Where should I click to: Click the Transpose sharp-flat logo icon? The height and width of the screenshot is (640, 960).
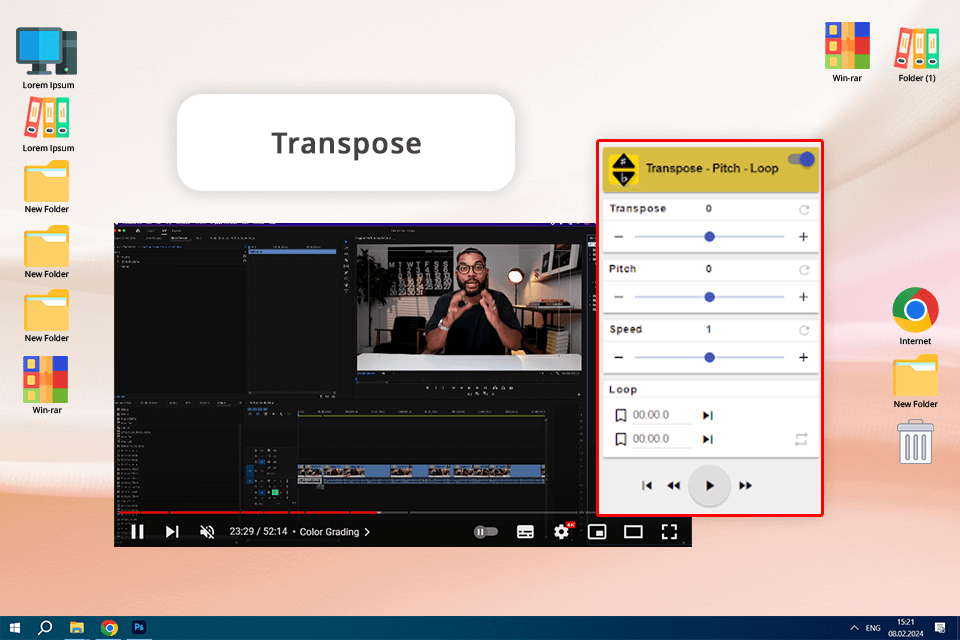pyautogui.click(x=623, y=169)
